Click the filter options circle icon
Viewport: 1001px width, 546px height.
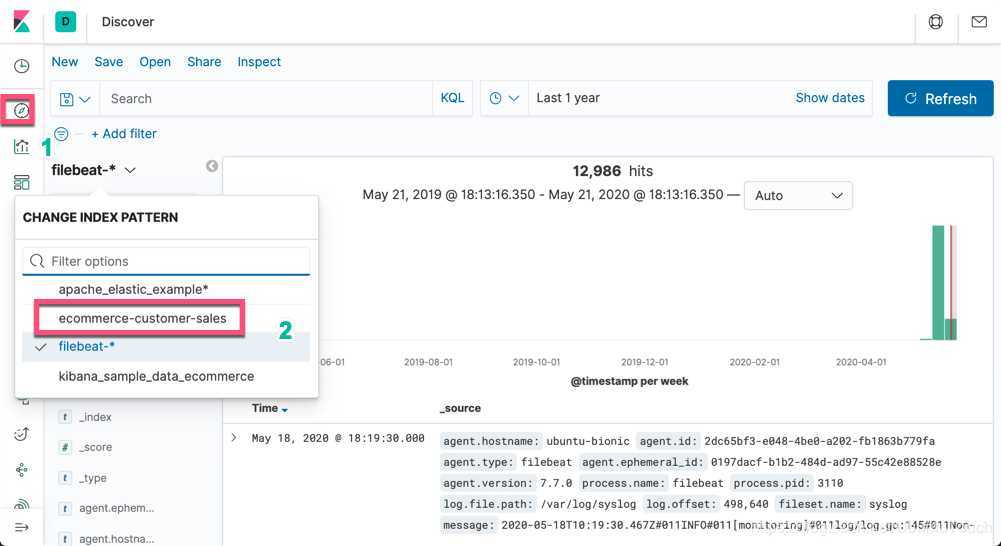click(x=61, y=133)
